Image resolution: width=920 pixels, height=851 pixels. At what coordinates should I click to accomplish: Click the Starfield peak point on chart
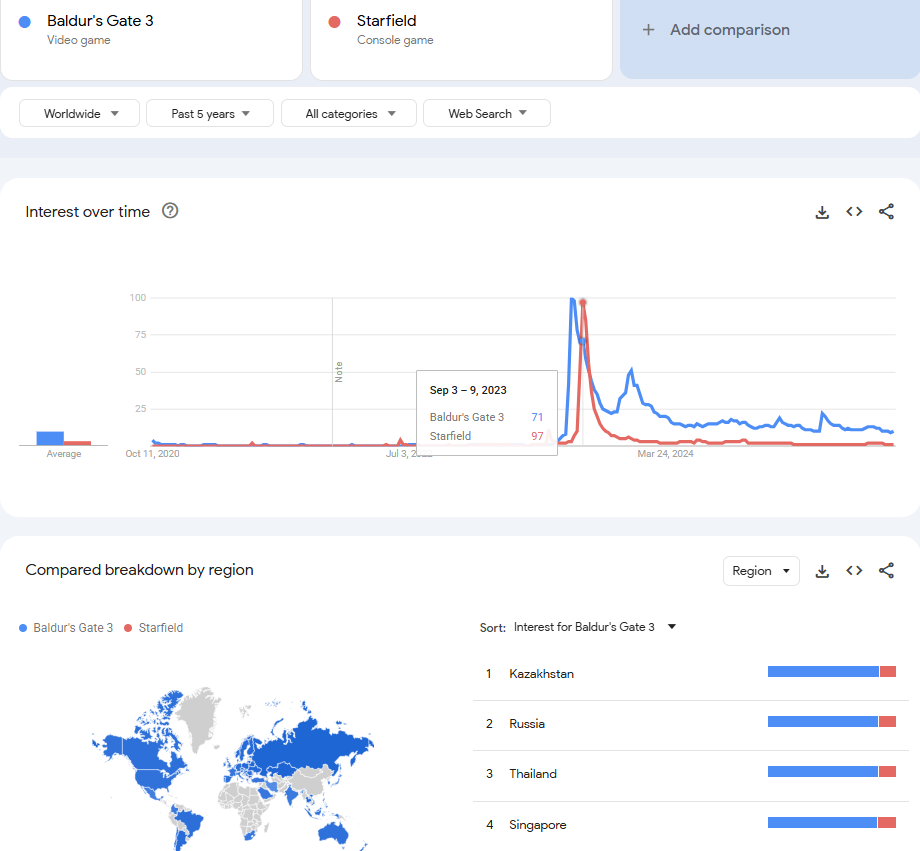[583, 302]
